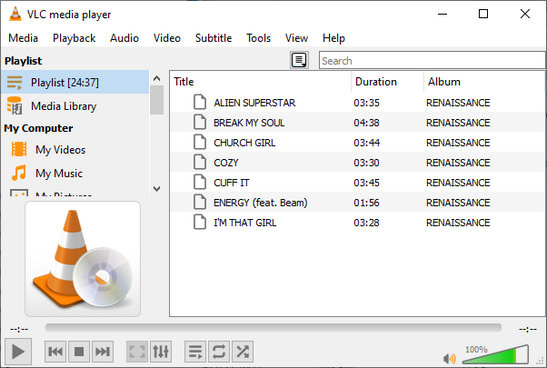This screenshot has height=368, width=547.
Task: Click duration 03:35 cell
Action: tap(366, 103)
